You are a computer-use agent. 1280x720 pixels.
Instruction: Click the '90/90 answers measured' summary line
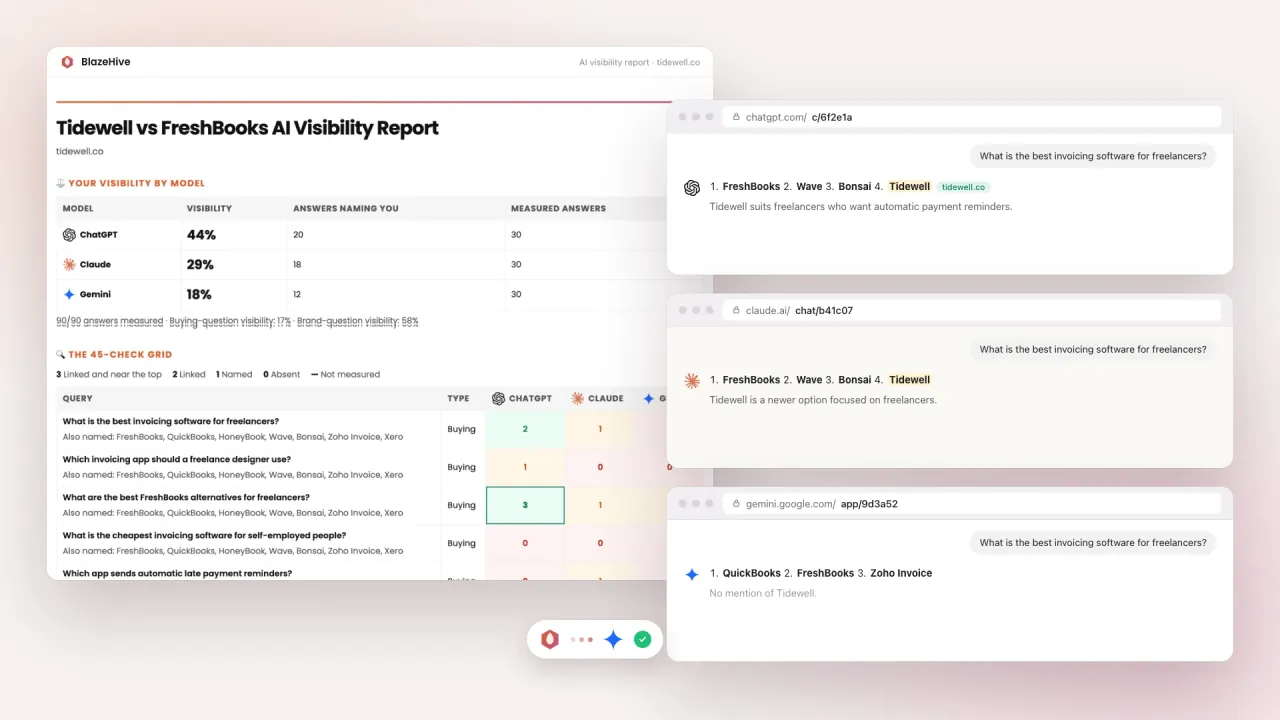(237, 322)
